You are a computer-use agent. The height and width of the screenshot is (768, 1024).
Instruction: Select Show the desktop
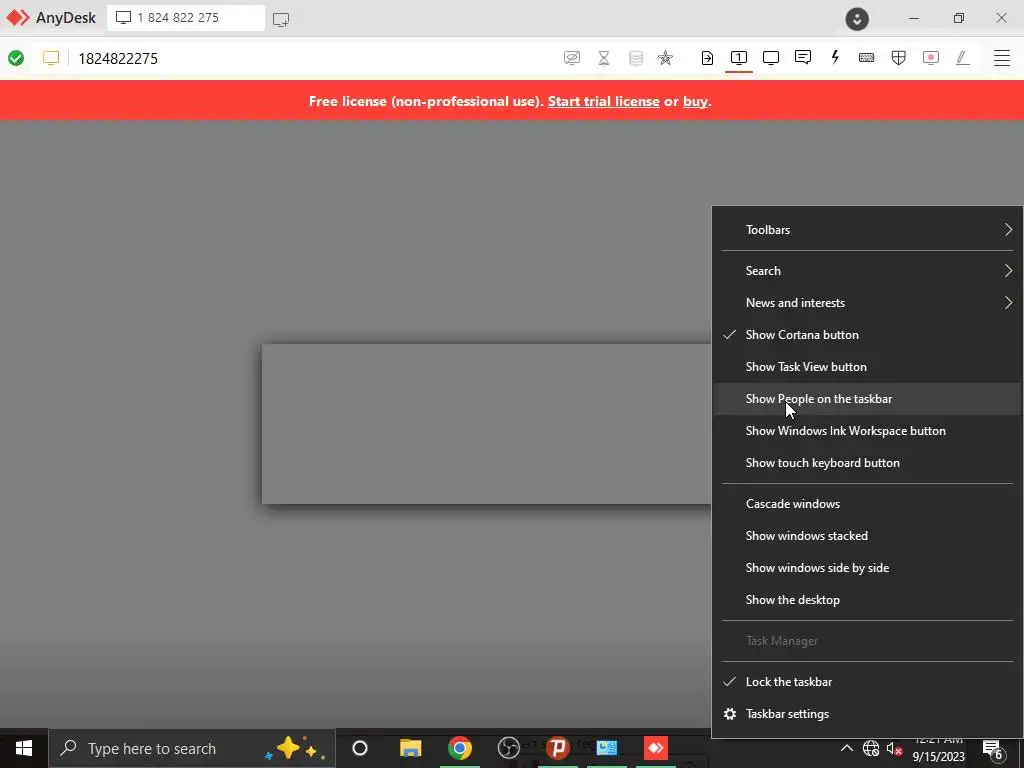coord(867,600)
